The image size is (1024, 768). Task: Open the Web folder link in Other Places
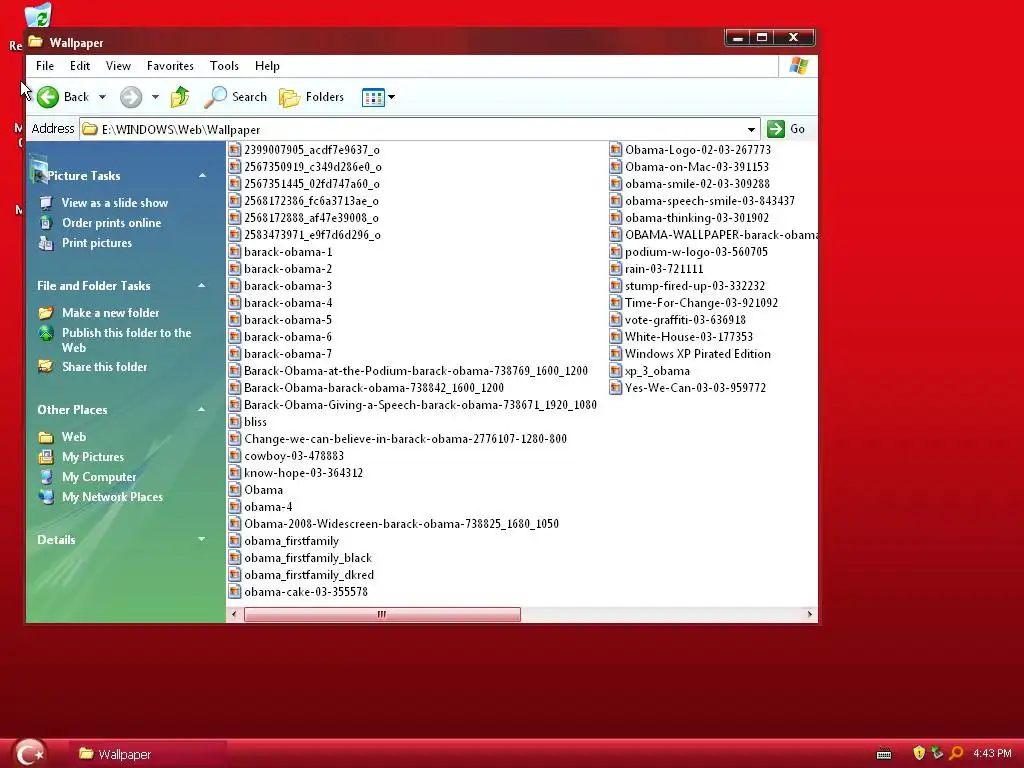(74, 436)
